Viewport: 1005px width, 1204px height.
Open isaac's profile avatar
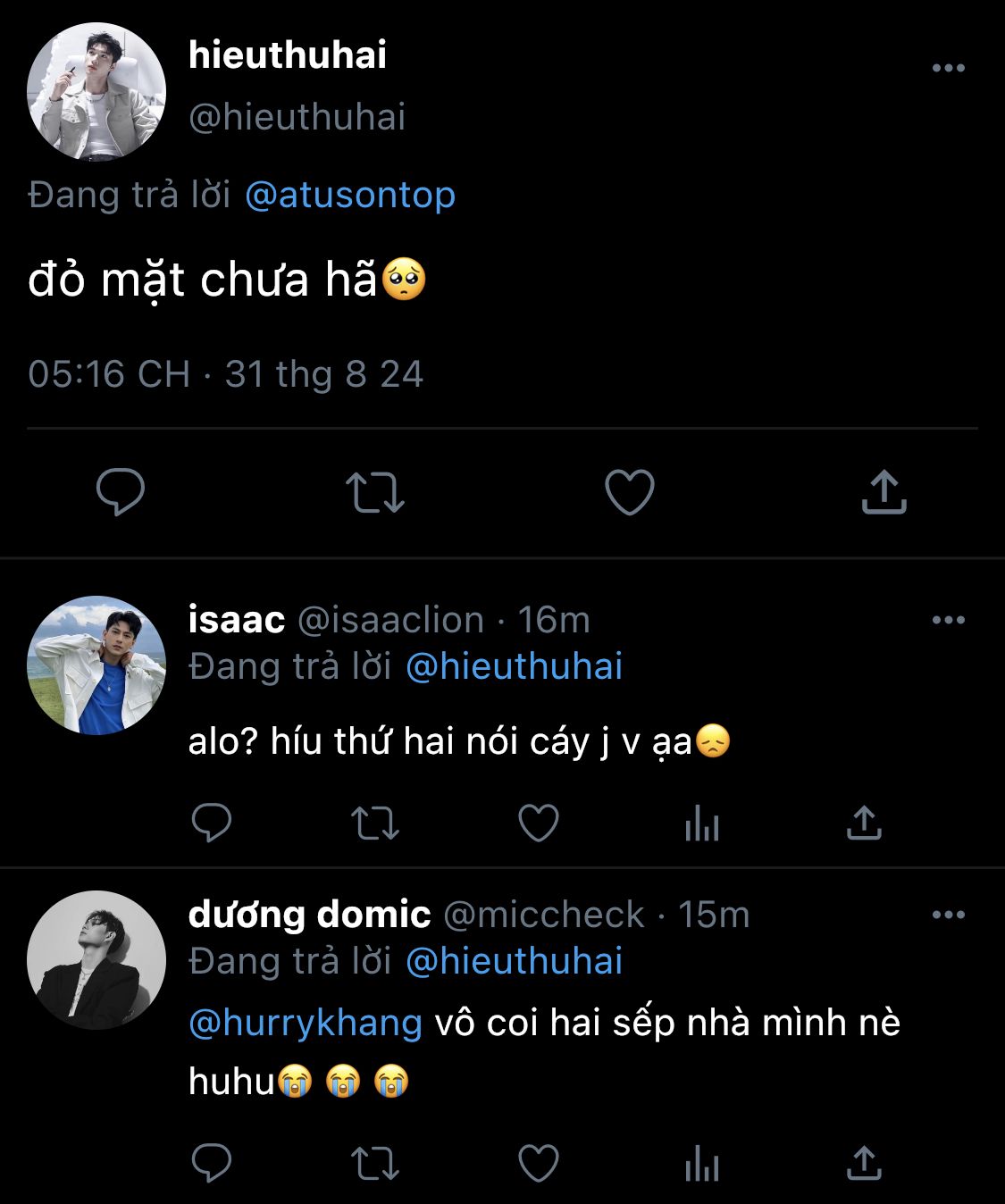coord(96,665)
